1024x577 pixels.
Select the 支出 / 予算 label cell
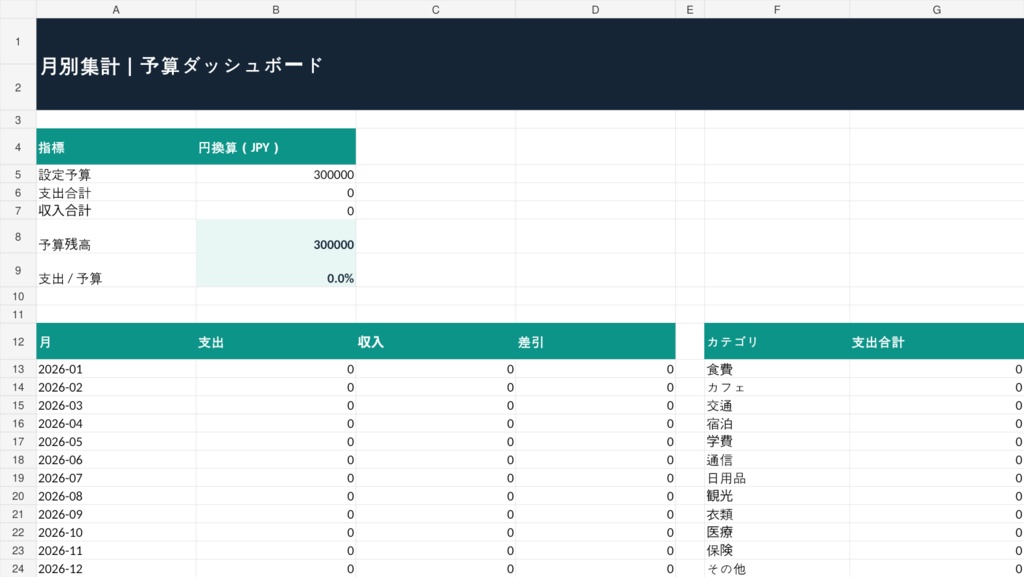coord(116,270)
